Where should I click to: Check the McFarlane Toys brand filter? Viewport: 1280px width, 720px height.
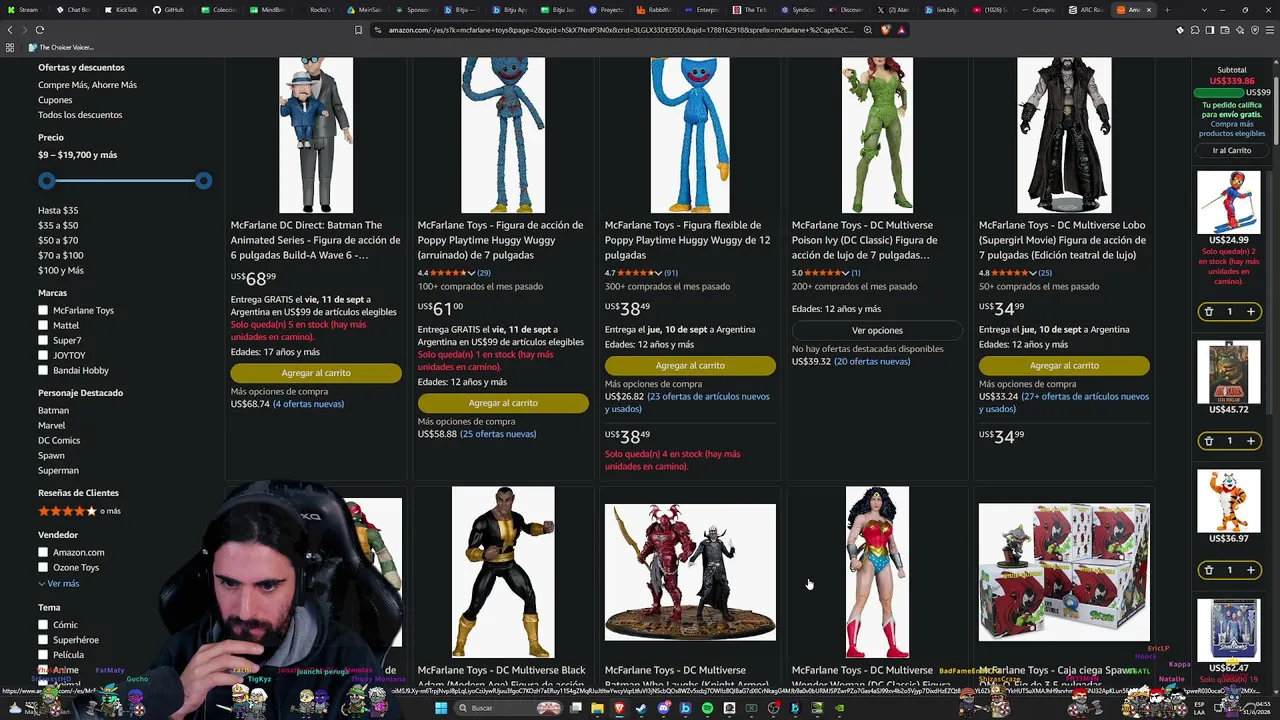tap(43, 310)
